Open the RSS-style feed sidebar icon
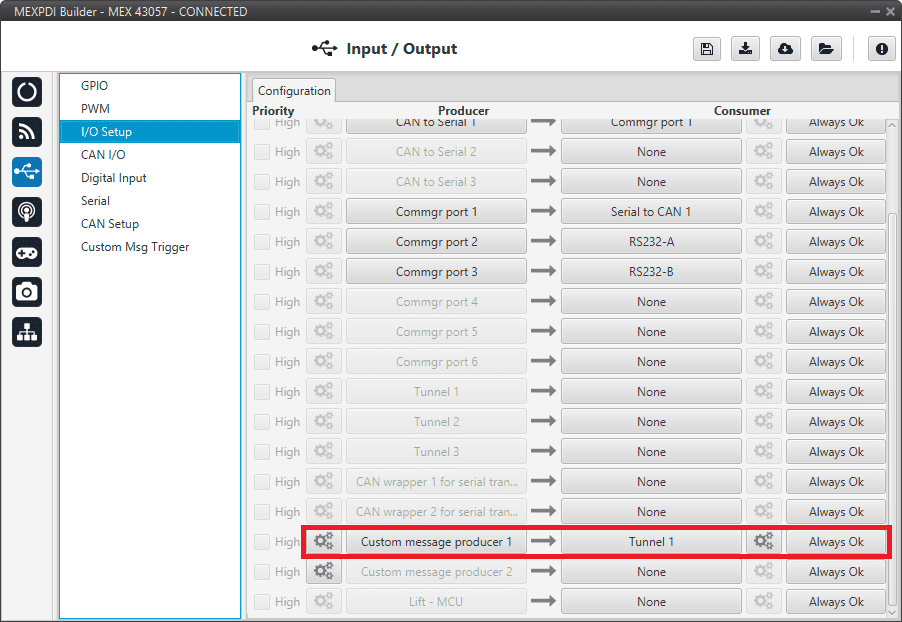Image resolution: width=902 pixels, height=622 pixels. coord(26,132)
